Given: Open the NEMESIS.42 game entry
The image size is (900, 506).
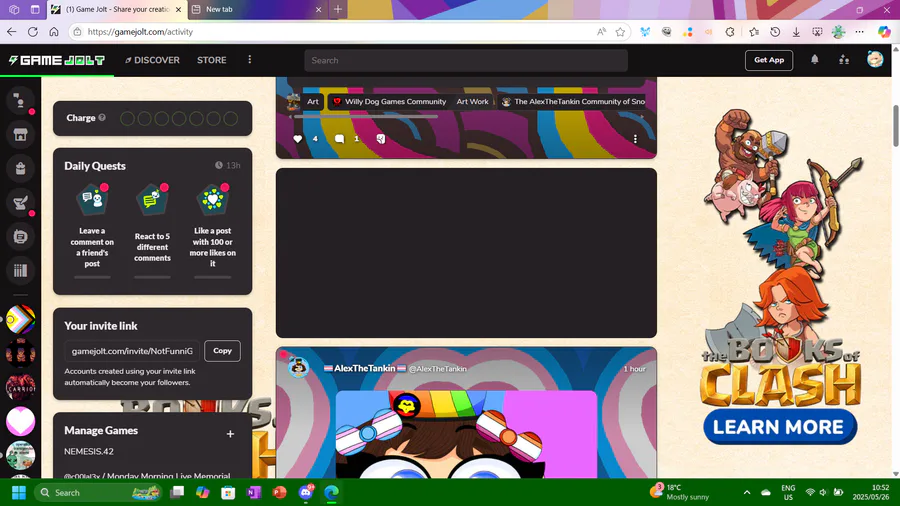Looking at the screenshot, I should coord(89,451).
